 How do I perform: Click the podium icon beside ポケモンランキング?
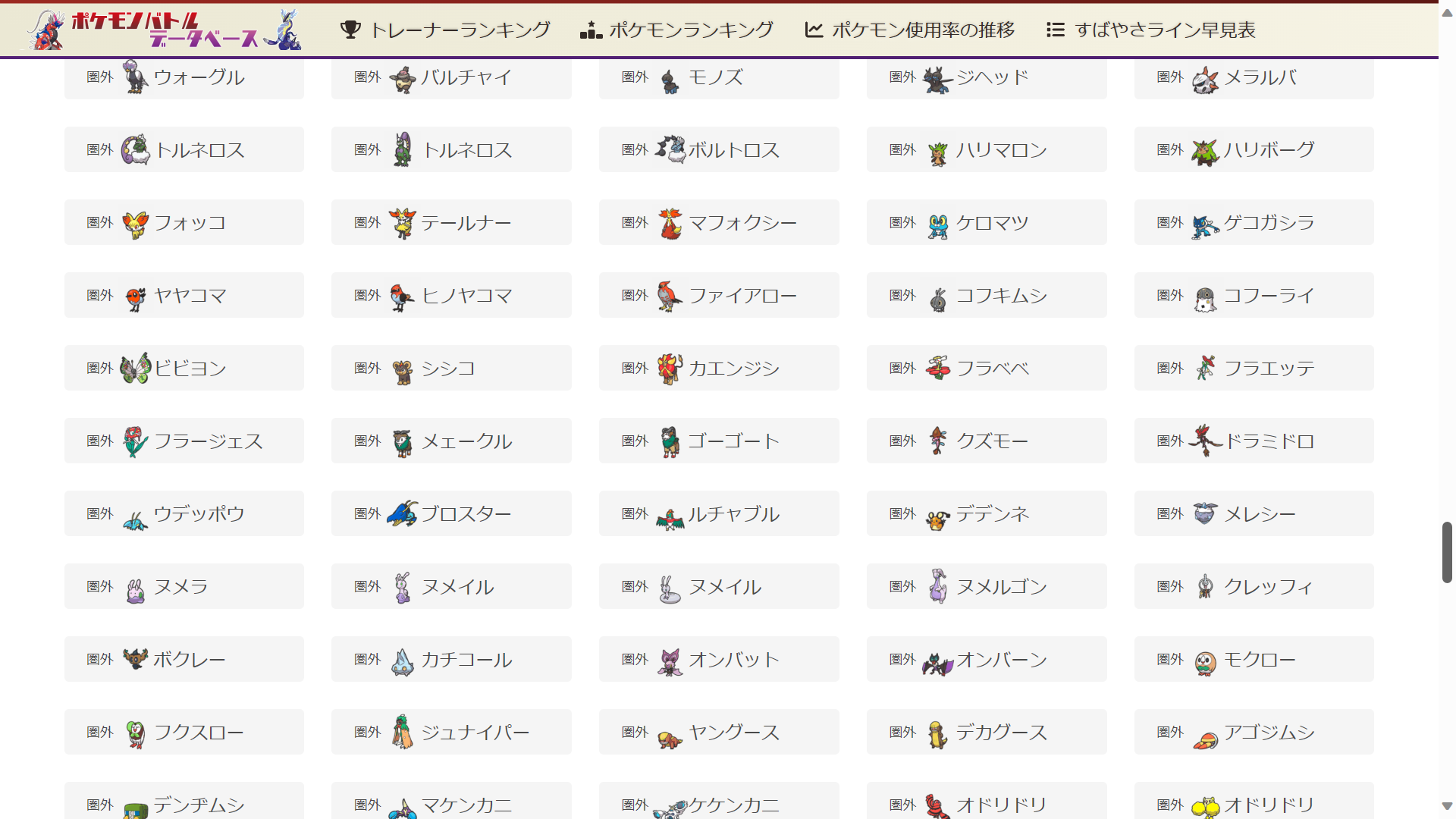[591, 30]
